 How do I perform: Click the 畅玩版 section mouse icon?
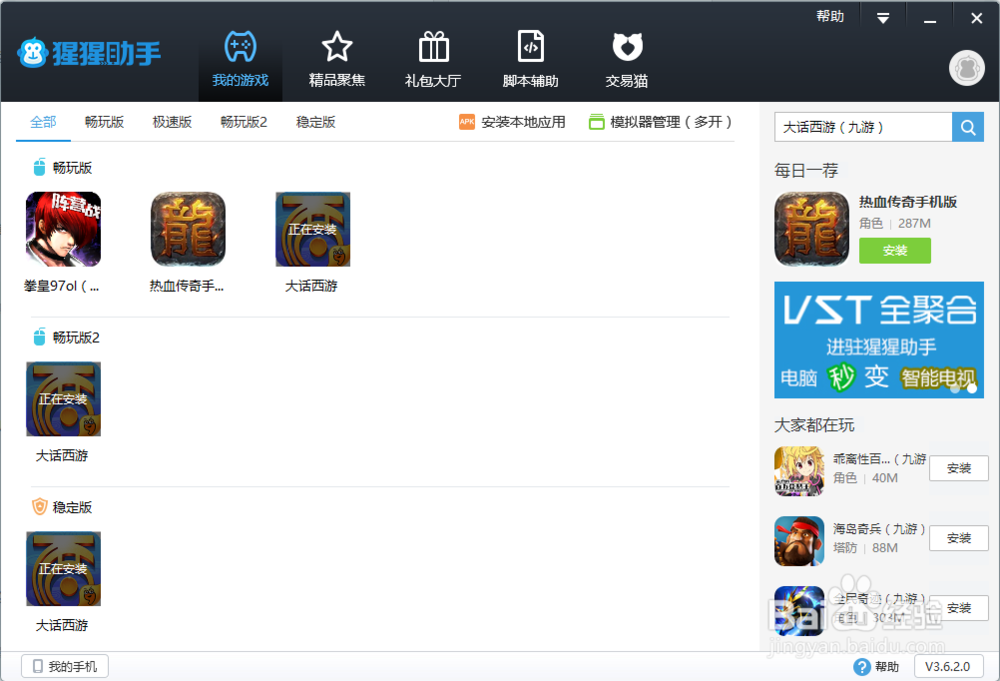coord(40,168)
